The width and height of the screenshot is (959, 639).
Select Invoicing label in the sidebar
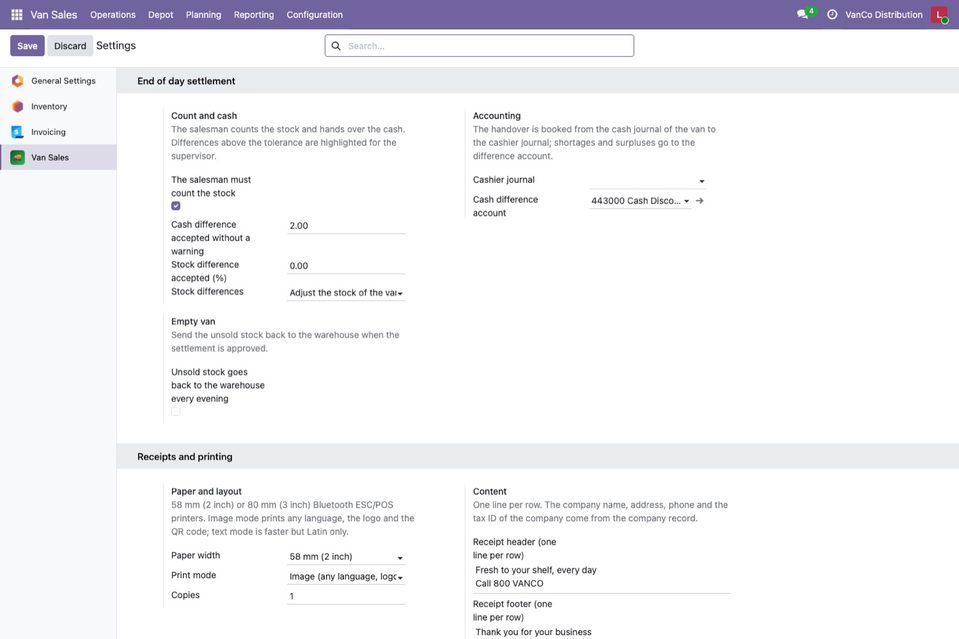pos(48,132)
